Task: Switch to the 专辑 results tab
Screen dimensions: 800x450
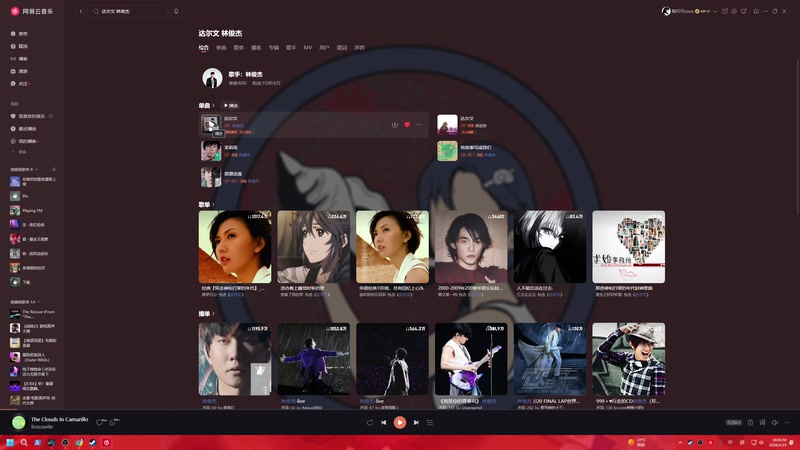Action: point(274,47)
